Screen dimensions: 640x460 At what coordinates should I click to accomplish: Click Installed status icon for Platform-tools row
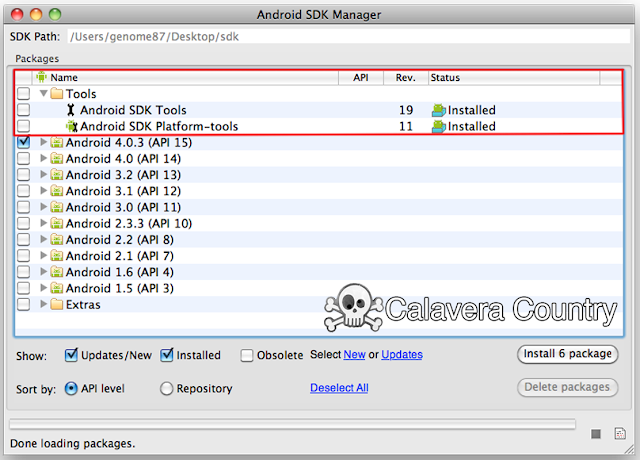438,127
